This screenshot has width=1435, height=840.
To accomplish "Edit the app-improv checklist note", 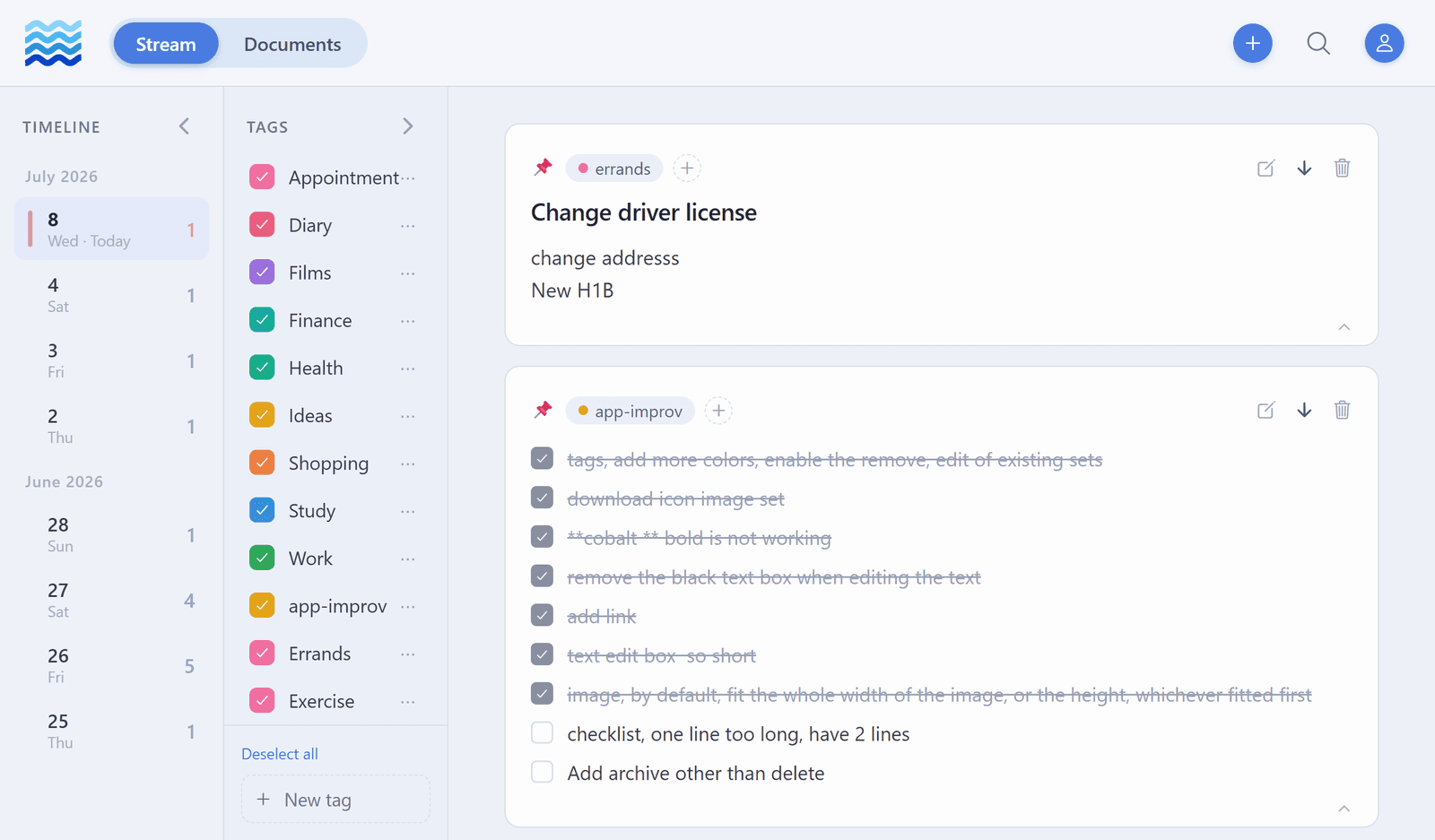I will [1265, 411].
